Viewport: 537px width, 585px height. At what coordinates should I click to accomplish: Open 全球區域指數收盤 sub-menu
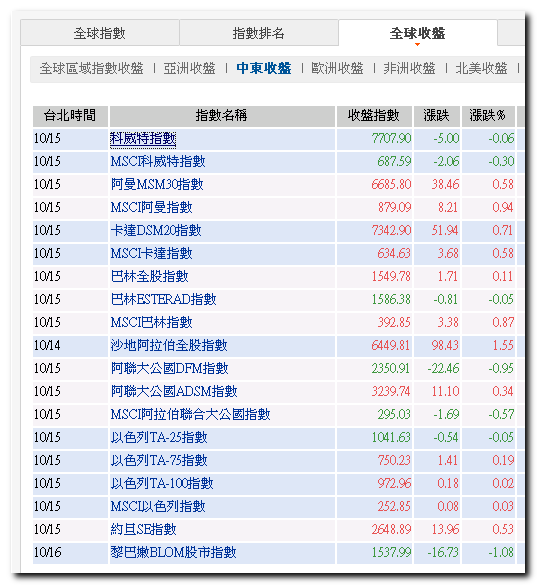click(92, 68)
